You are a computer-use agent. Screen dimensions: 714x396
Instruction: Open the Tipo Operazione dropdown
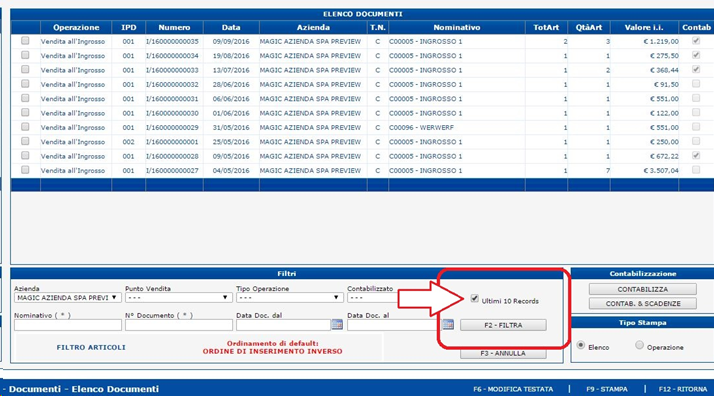tap(290, 298)
